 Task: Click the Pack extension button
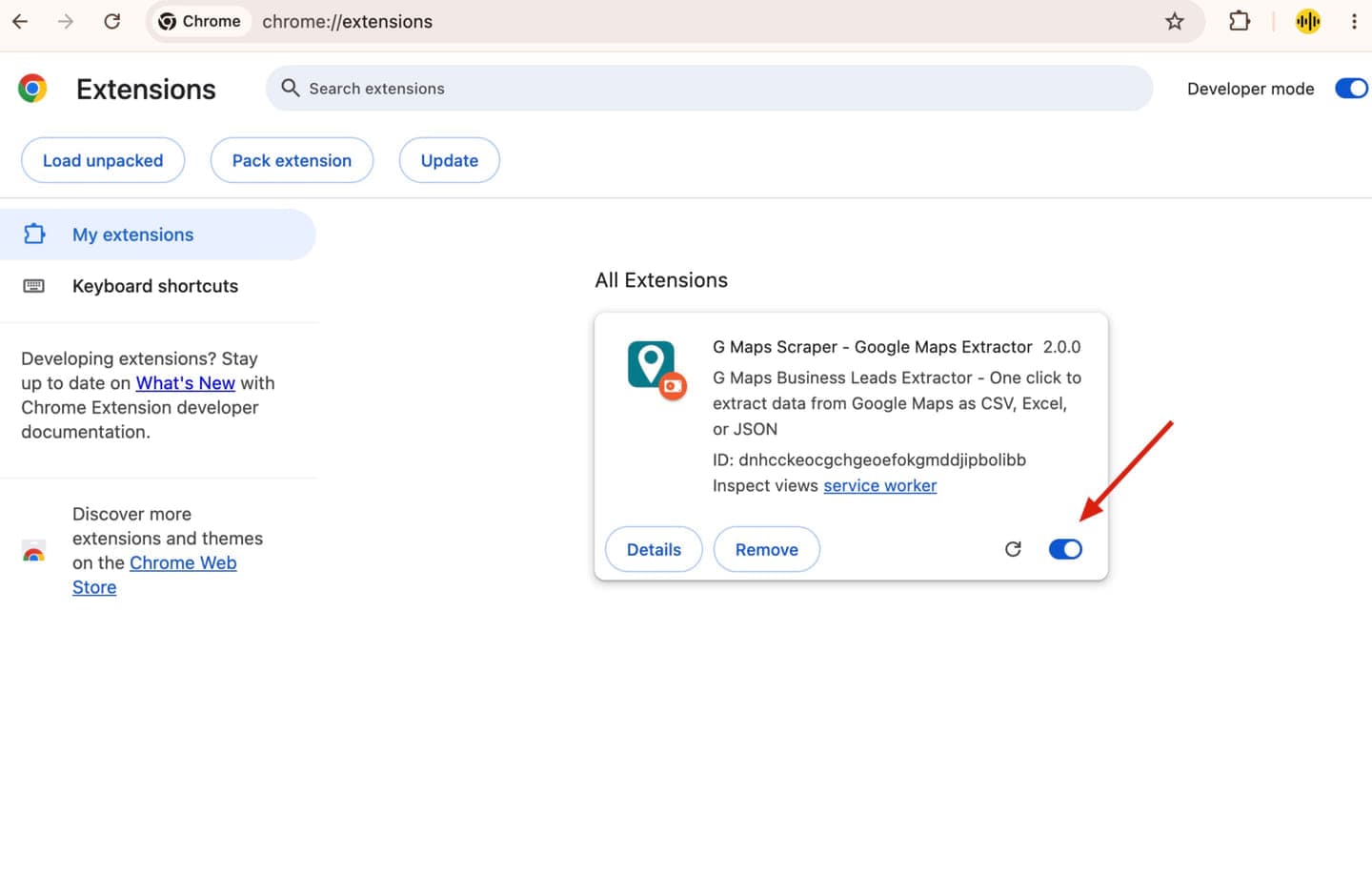coord(292,160)
